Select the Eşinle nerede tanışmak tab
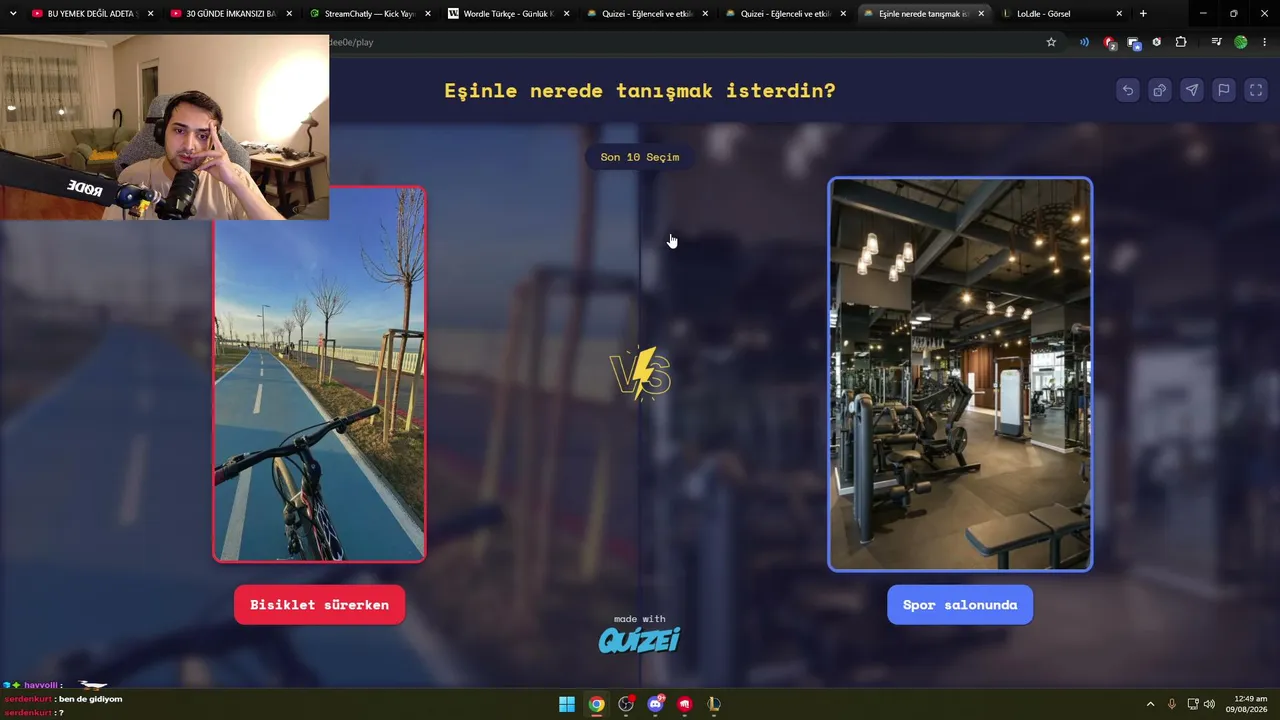1280x720 pixels. (923, 14)
